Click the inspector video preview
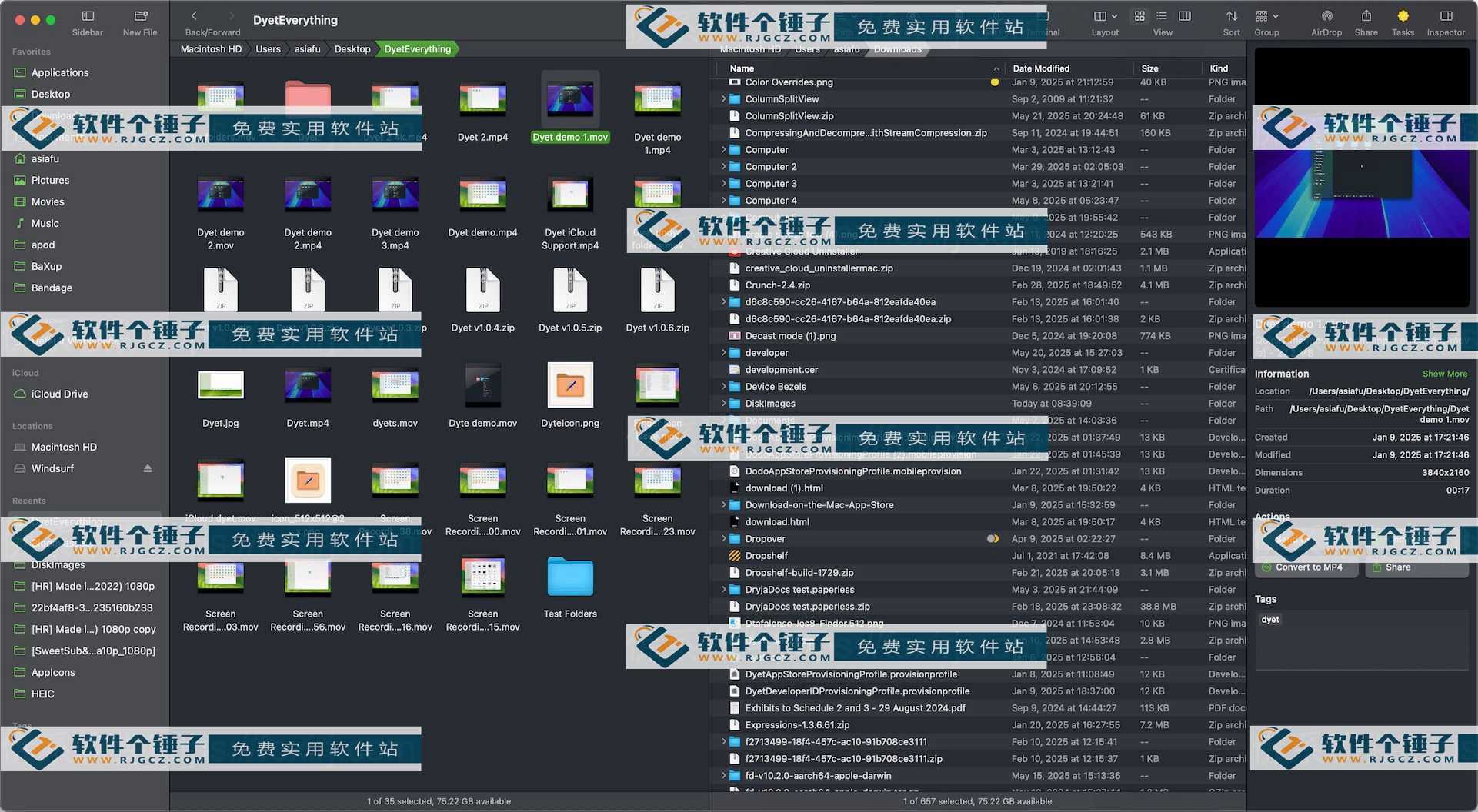 (x=1361, y=178)
